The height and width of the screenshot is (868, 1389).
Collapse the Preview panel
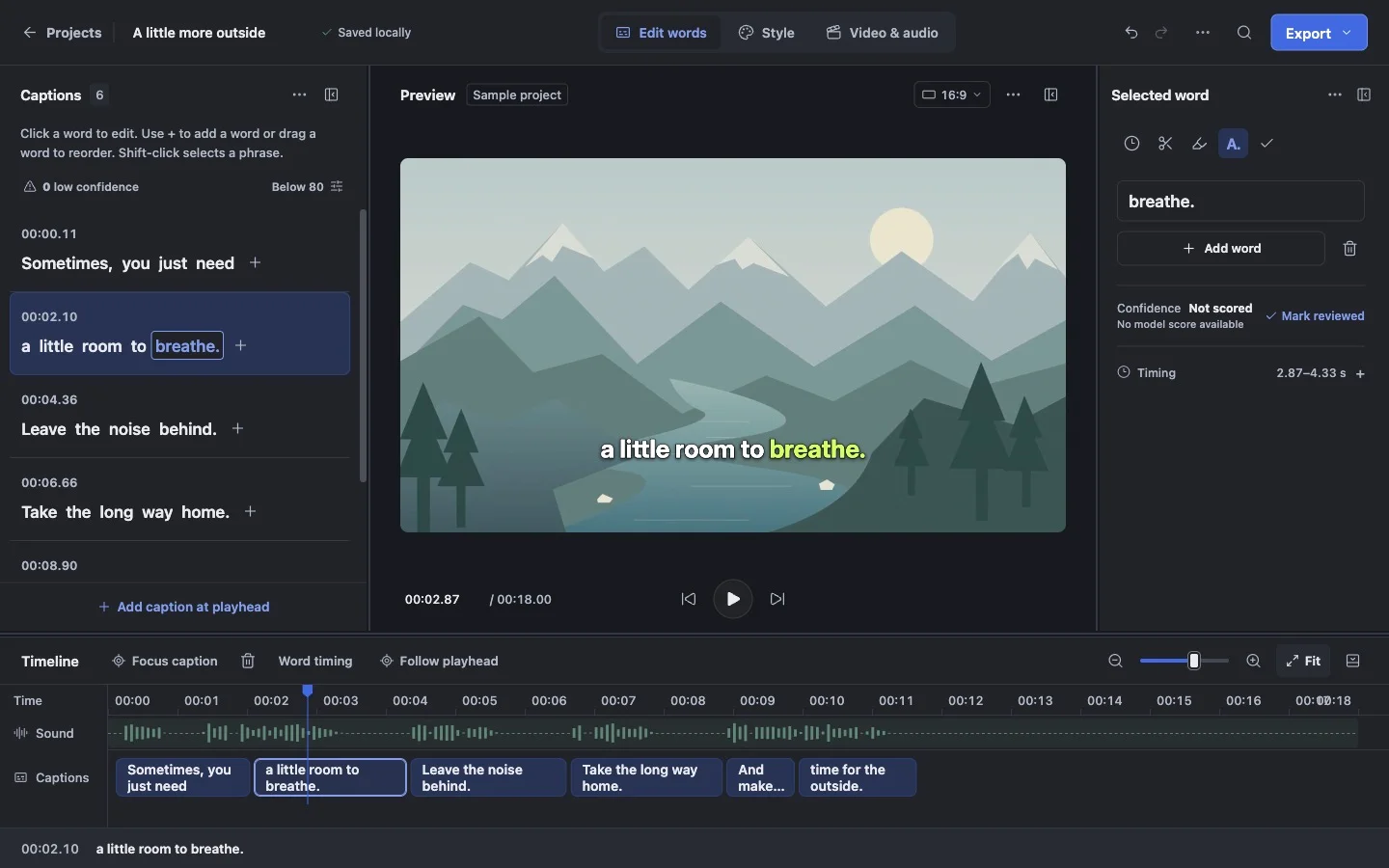(x=1052, y=95)
